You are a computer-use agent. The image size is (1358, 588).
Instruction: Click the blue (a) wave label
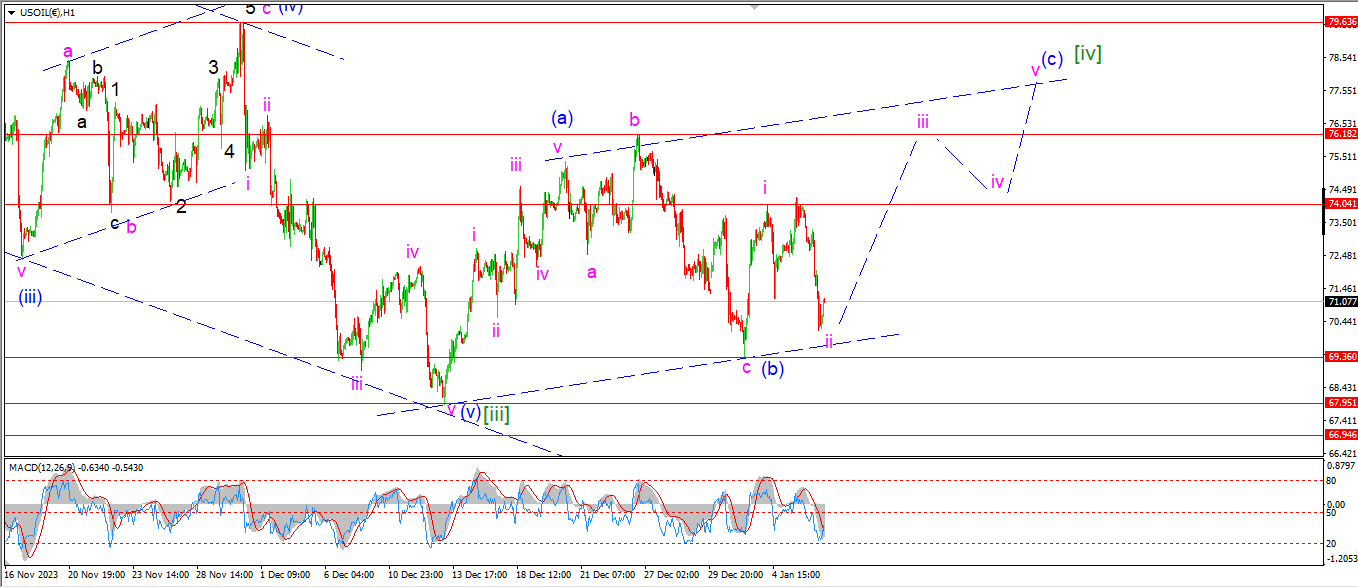[561, 118]
